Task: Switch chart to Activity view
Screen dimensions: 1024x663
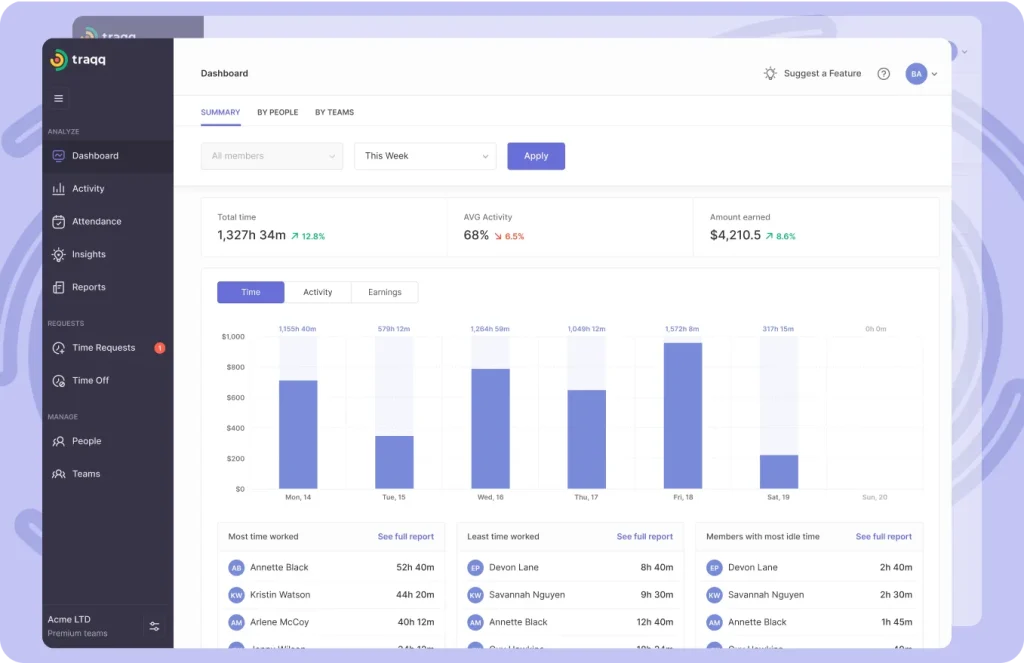Action: [x=317, y=292]
